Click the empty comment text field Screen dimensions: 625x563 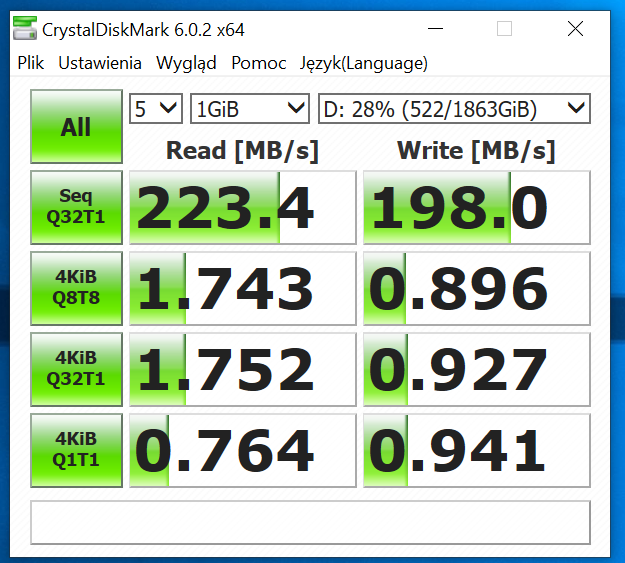pyautogui.click(x=311, y=520)
